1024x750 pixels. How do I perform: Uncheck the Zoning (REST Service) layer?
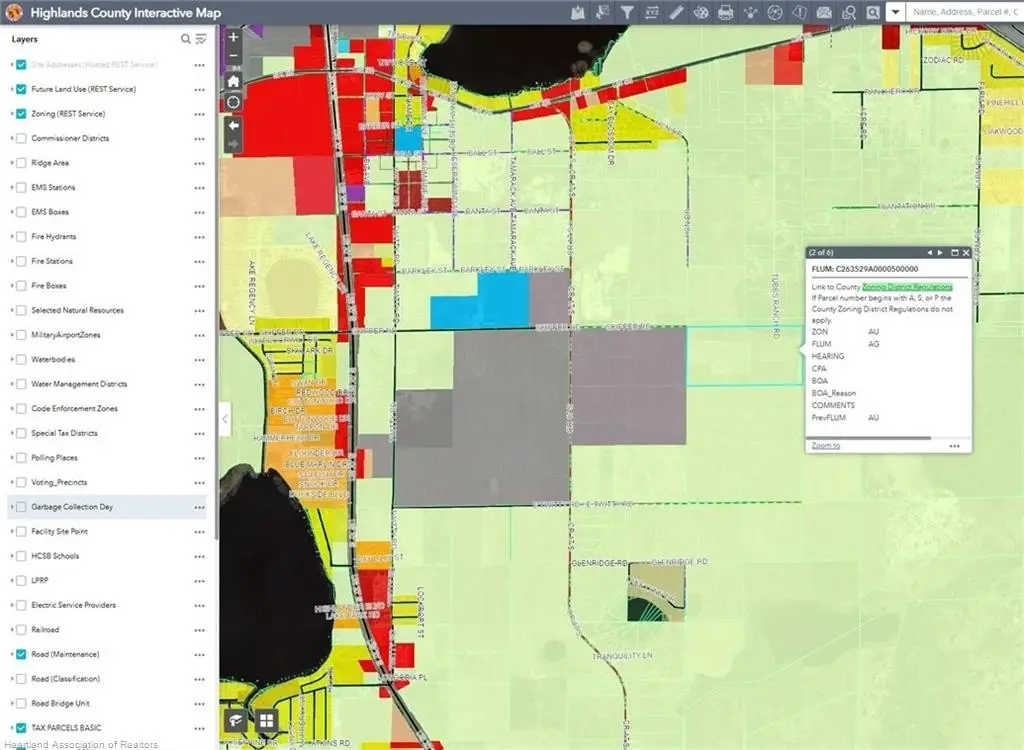tap(21, 114)
